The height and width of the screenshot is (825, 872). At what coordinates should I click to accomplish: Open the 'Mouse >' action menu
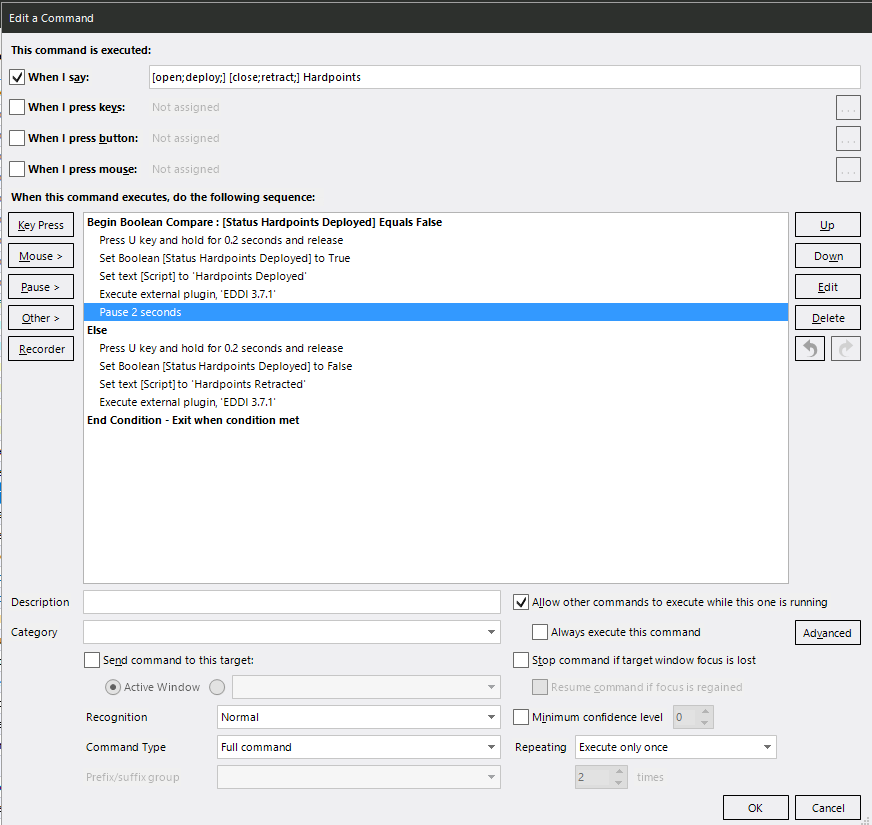[x=41, y=256]
